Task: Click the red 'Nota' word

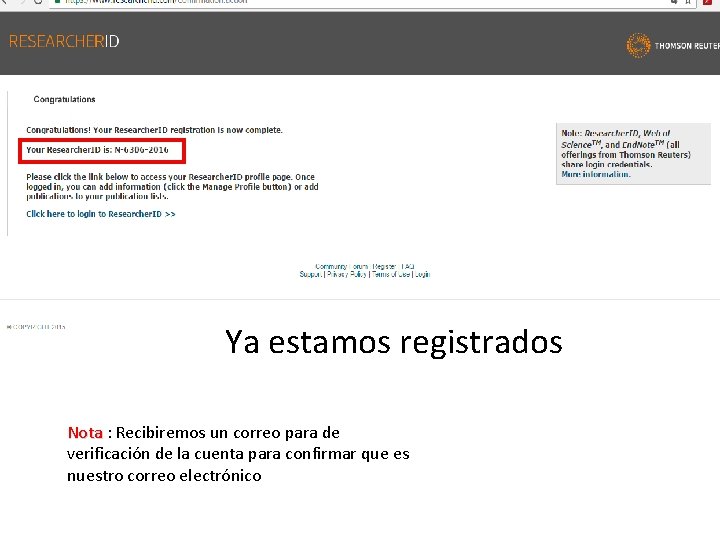Action: [85, 433]
